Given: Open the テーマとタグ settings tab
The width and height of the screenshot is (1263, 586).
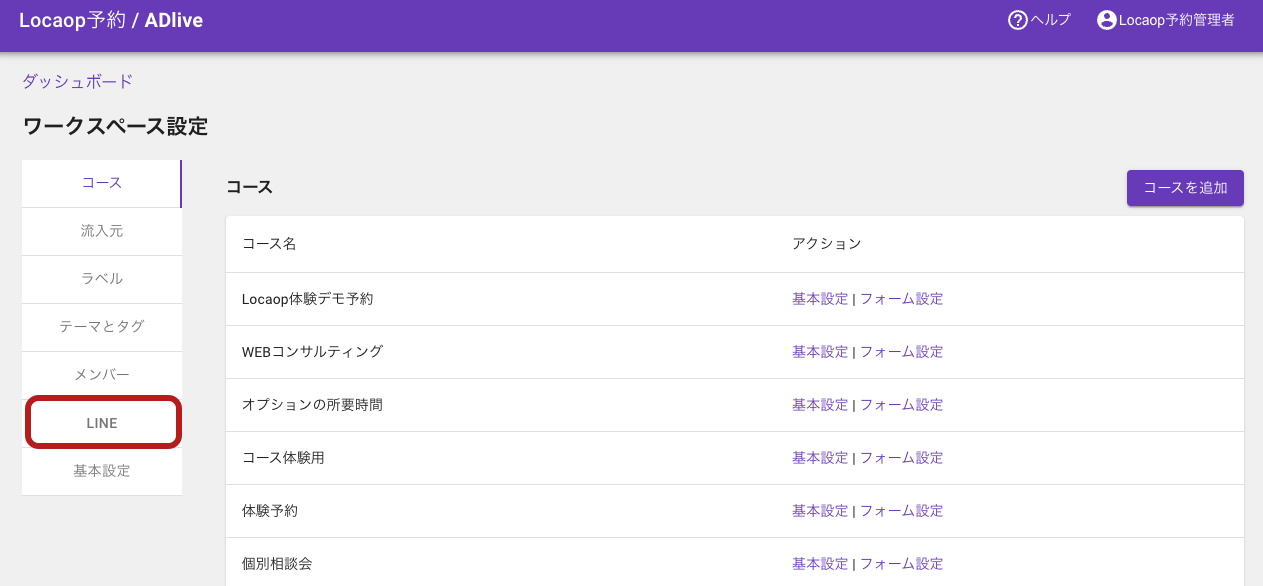Looking at the screenshot, I should click(x=102, y=327).
